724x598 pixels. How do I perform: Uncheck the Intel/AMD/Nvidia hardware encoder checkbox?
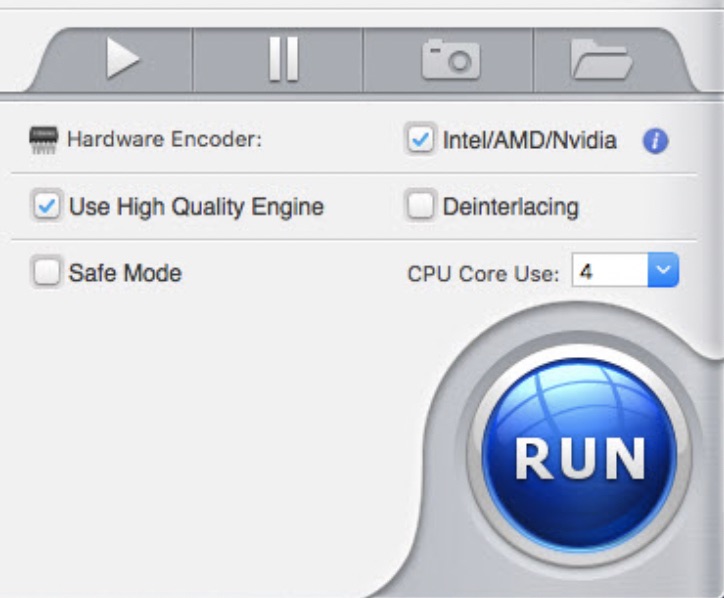[420, 139]
